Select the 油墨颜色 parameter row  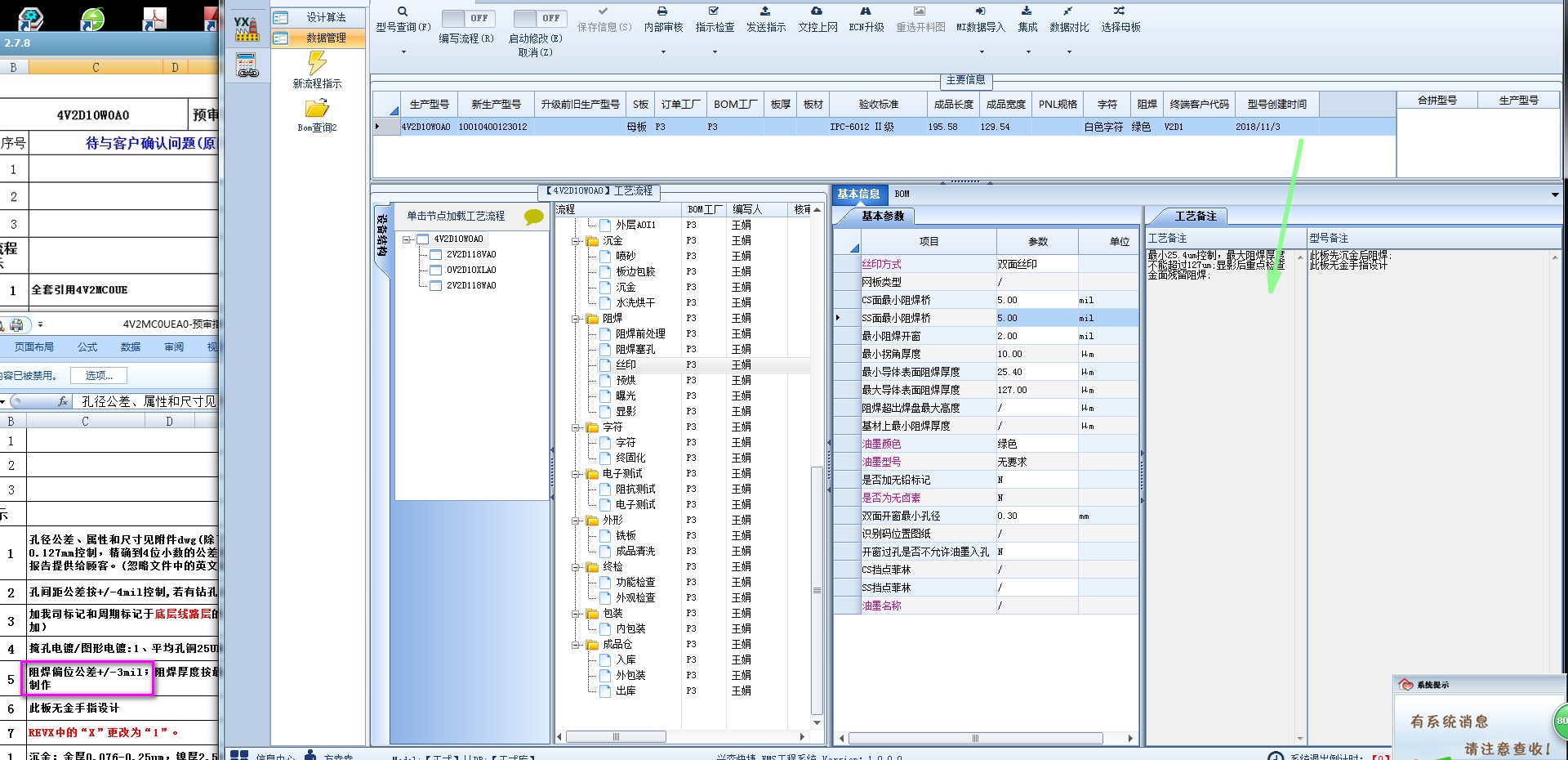click(986, 444)
